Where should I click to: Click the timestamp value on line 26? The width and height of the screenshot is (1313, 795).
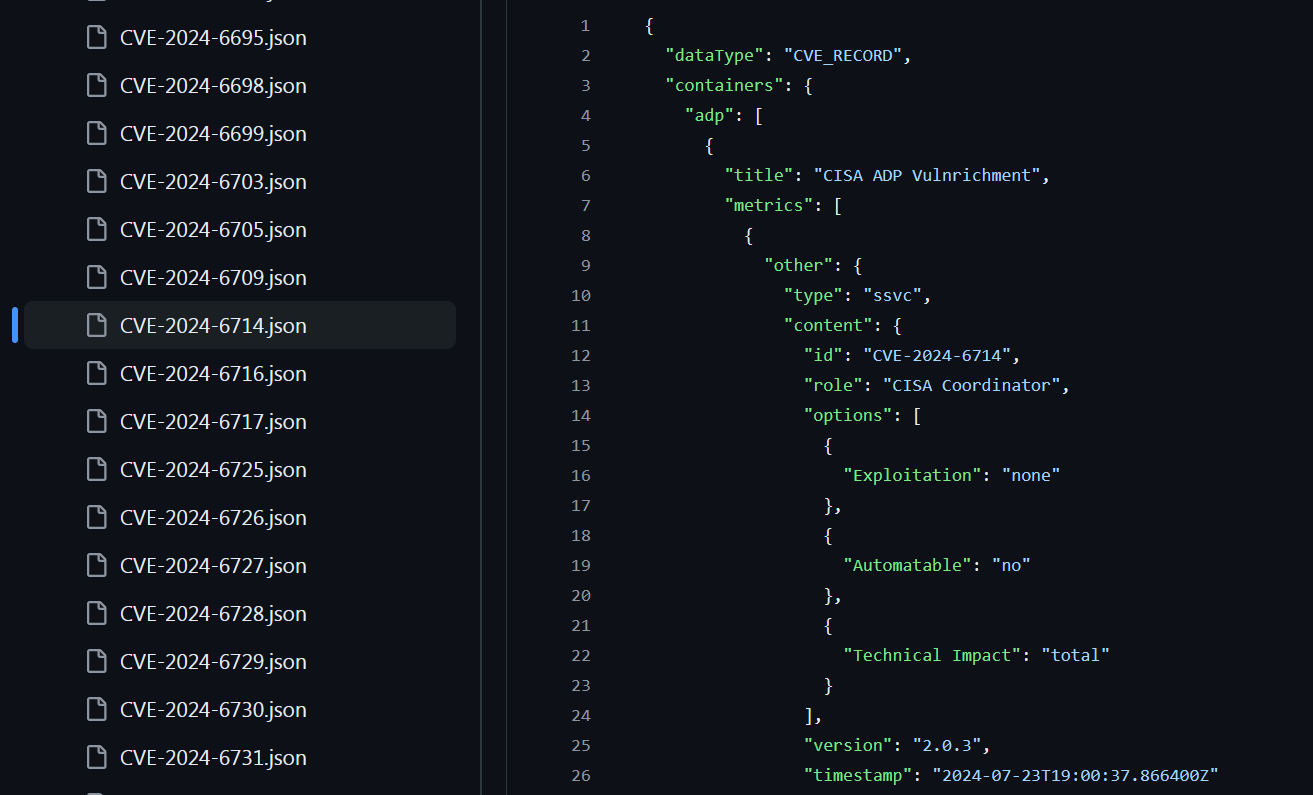click(x=1075, y=776)
